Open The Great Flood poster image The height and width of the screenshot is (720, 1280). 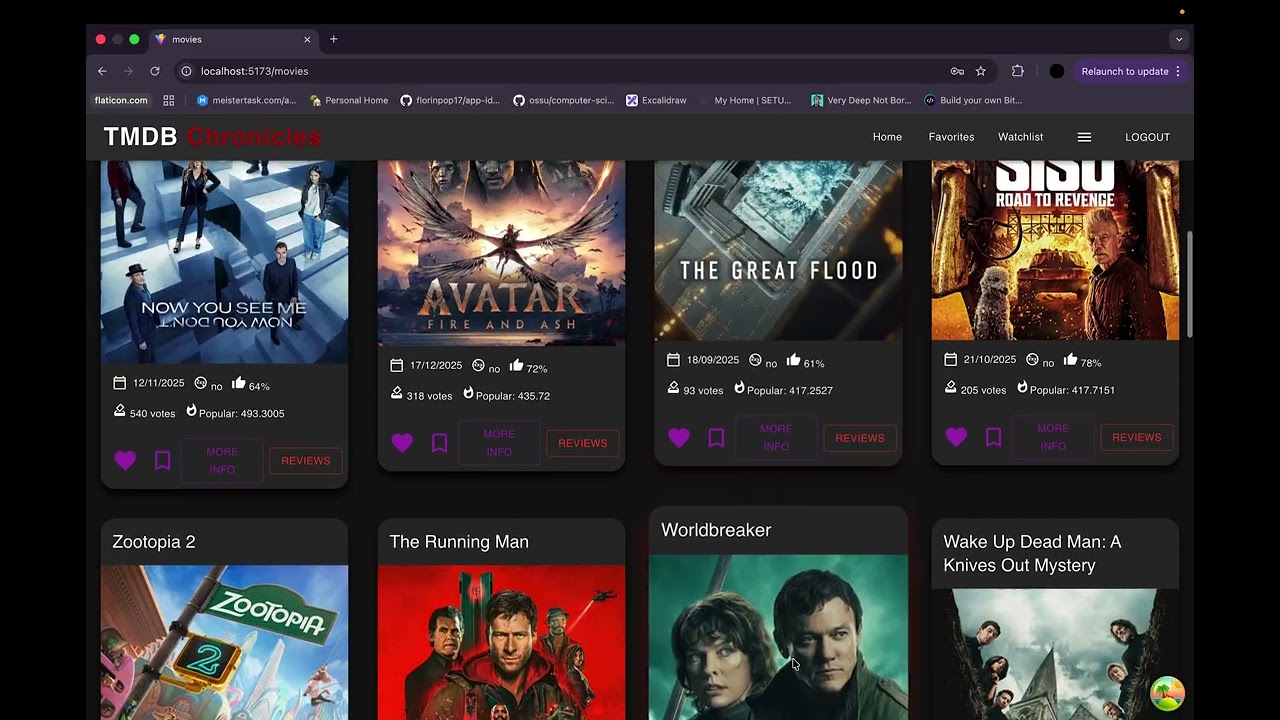[x=778, y=250]
